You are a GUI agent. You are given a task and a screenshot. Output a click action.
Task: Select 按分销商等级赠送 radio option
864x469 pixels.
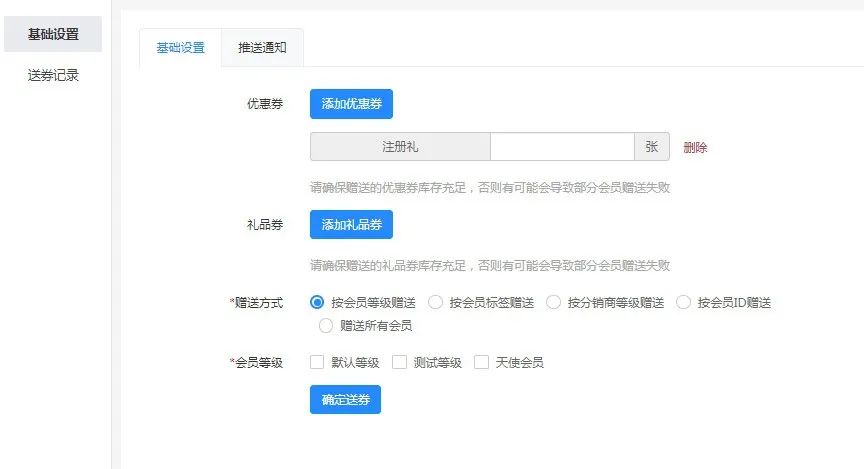[x=553, y=302]
